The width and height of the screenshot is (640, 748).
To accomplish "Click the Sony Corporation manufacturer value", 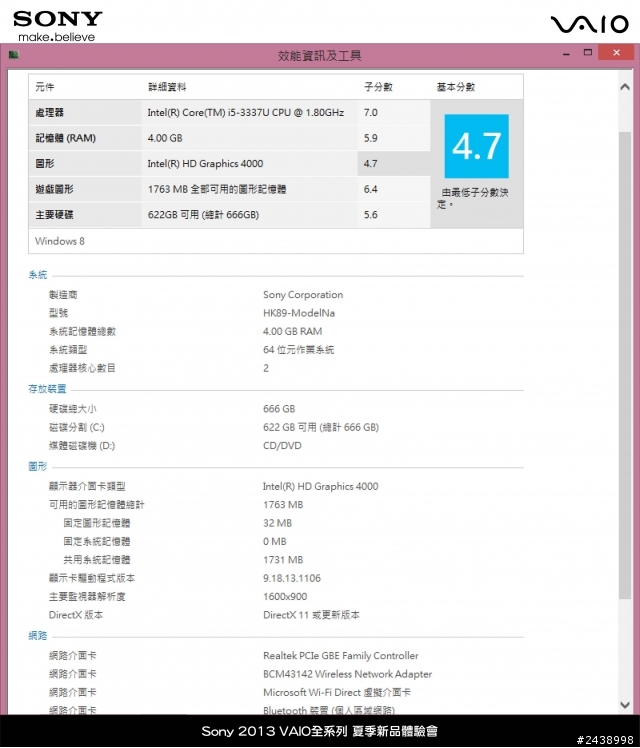I will [303, 295].
